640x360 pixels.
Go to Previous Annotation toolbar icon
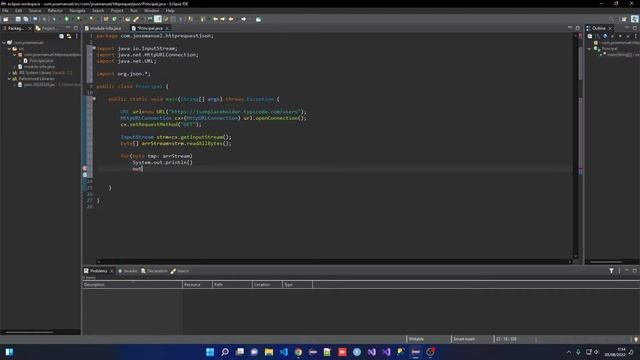202,19
